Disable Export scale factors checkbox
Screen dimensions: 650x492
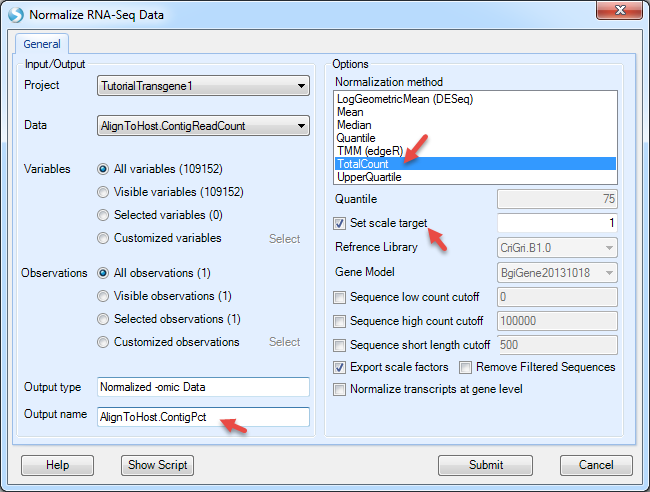click(x=339, y=367)
